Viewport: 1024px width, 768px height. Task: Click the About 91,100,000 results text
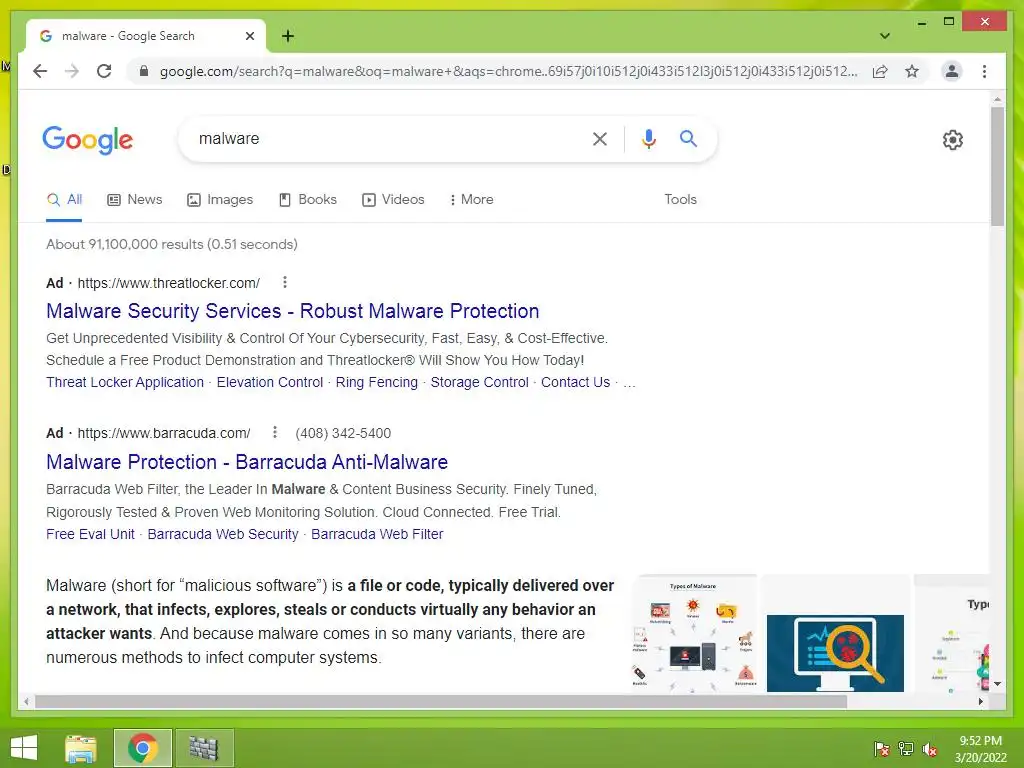(172, 244)
